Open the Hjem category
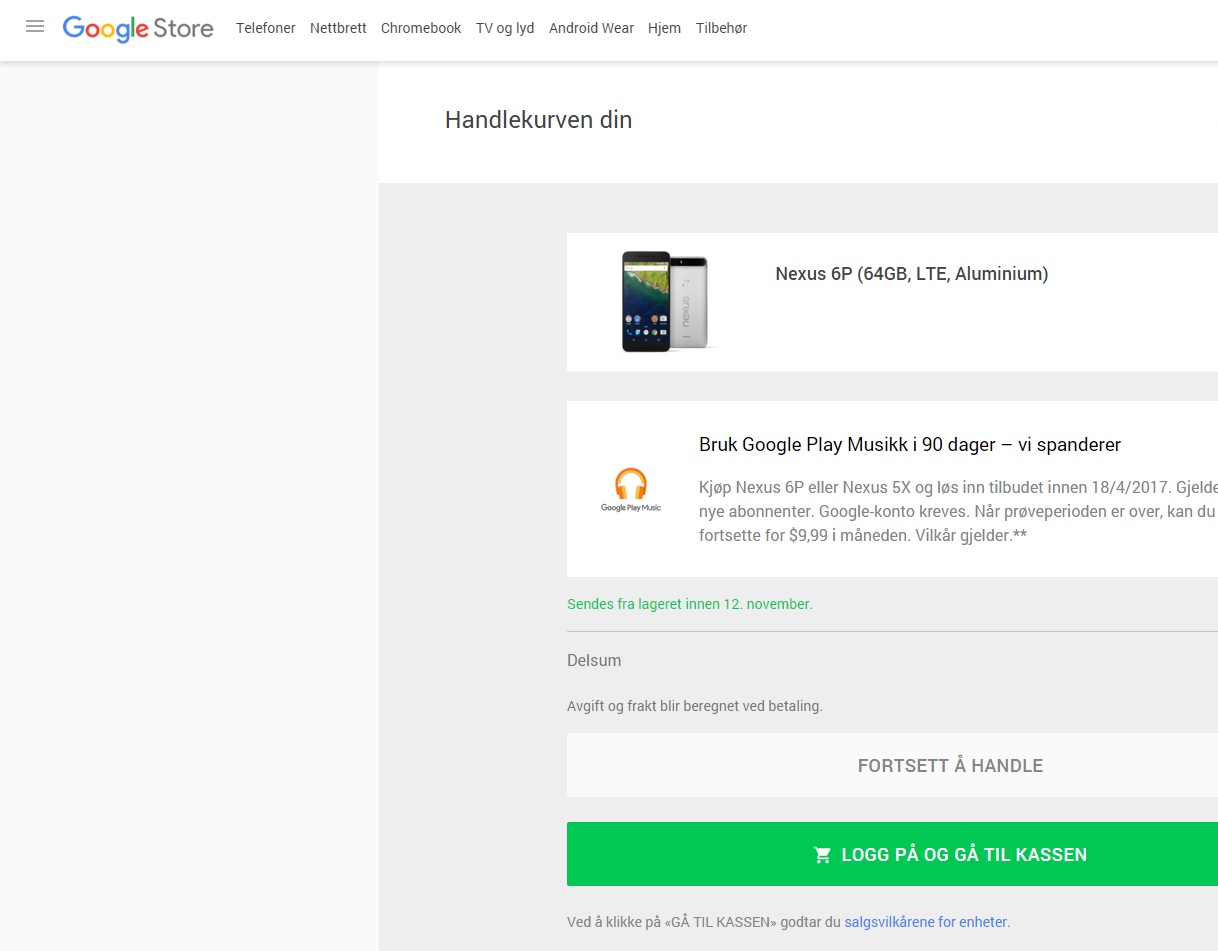Image resolution: width=1218 pixels, height=951 pixels. 664,28
